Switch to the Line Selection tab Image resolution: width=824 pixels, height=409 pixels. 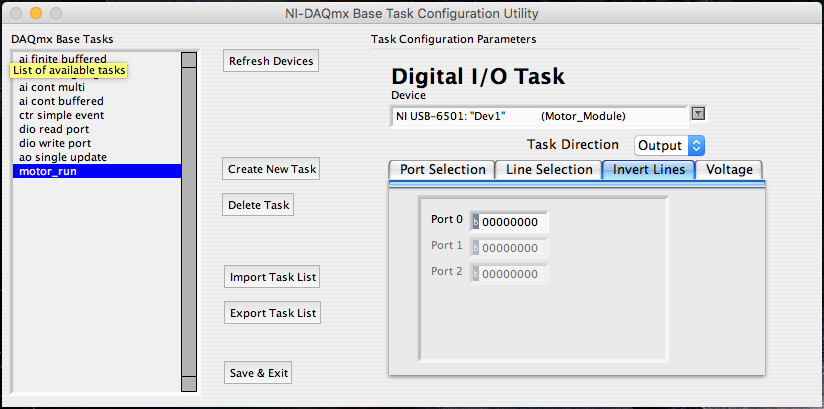(x=549, y=170)
